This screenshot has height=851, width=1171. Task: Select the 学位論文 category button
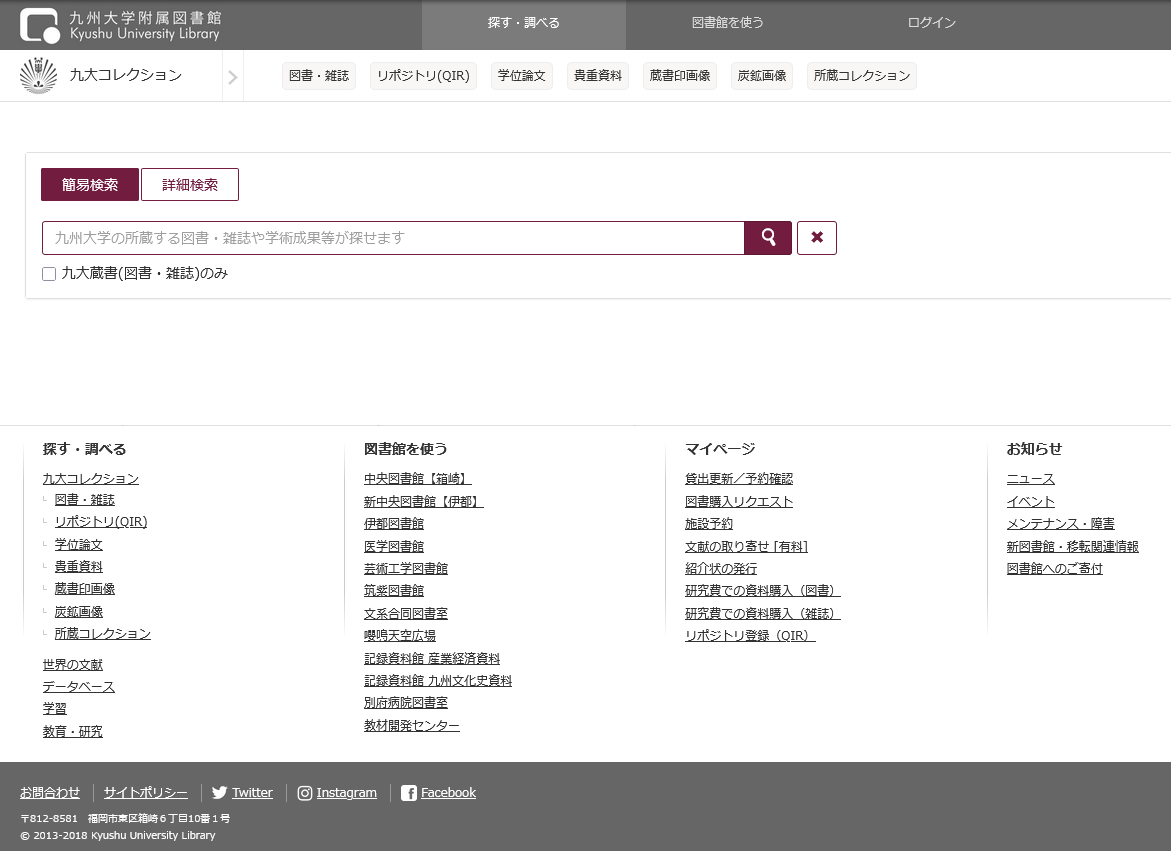pos(521,75)
